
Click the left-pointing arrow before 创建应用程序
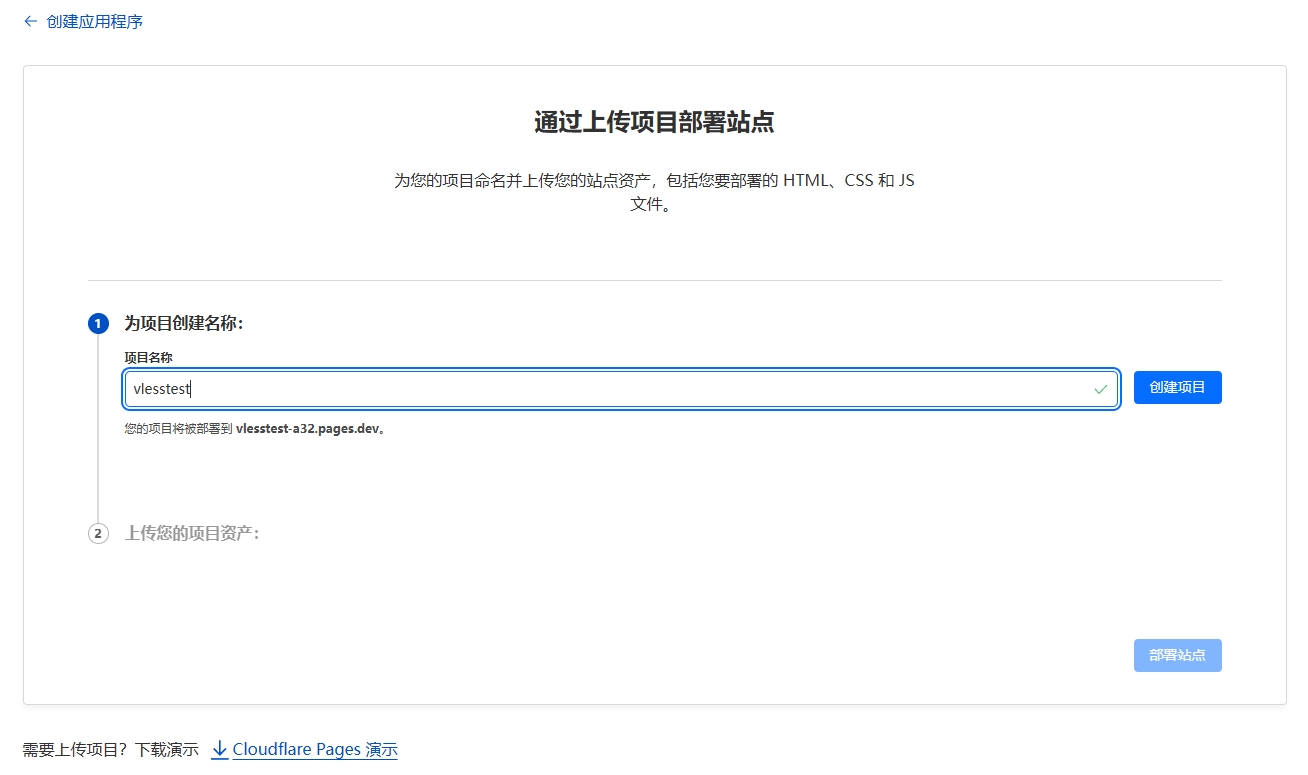pos(31,20)
